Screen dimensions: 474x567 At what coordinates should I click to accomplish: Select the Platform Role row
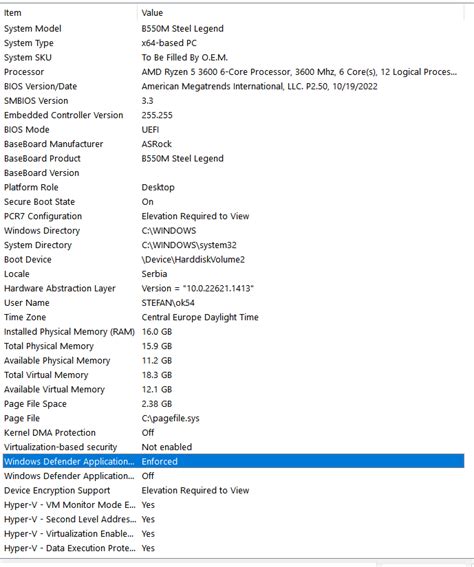[233, 188]
